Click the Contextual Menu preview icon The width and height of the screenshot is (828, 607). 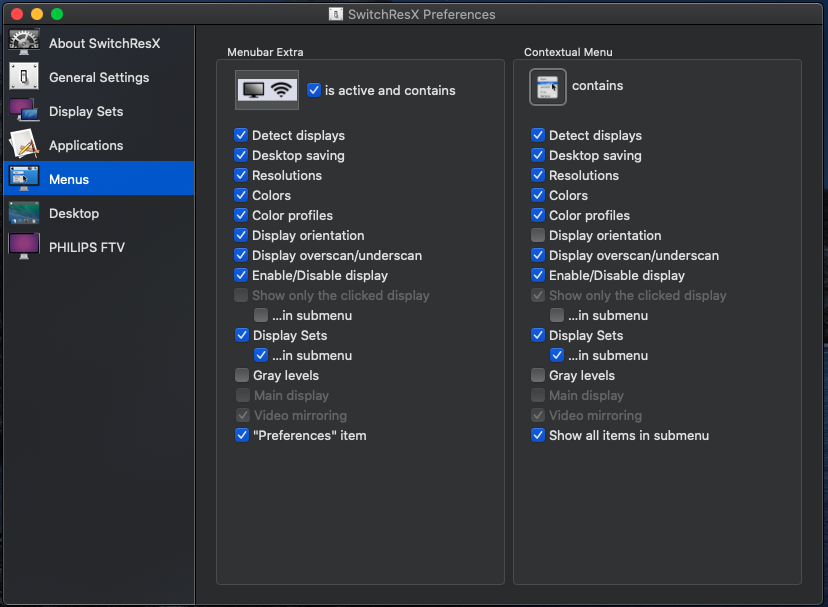point(548,87)
